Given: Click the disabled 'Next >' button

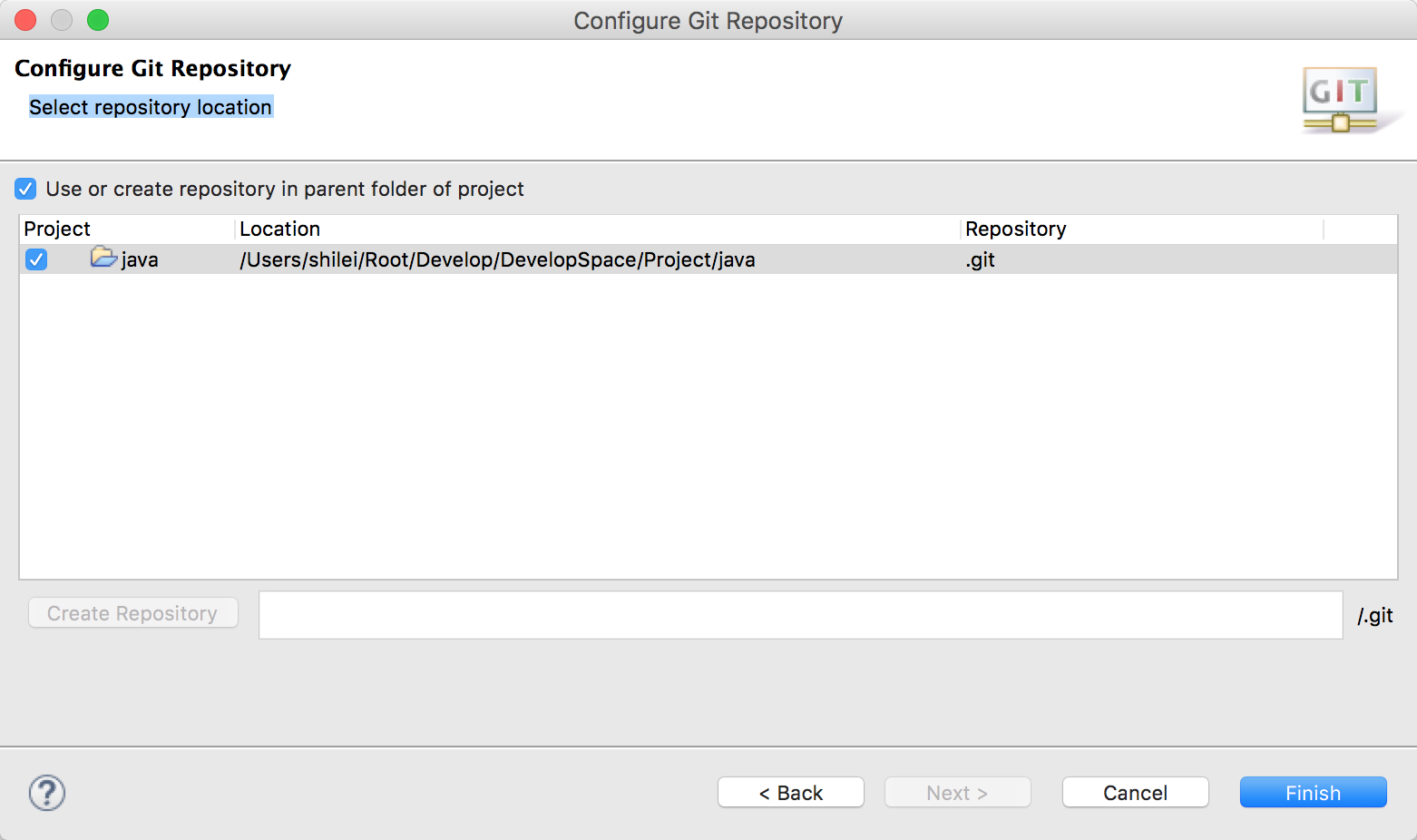Looking at the screenshot, I should 957,793.
